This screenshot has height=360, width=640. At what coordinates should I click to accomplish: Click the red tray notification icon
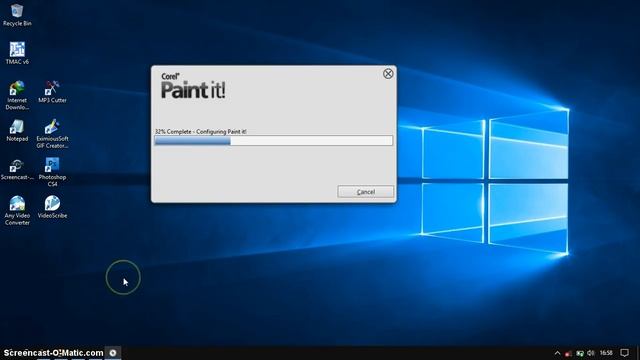[568, 353]
